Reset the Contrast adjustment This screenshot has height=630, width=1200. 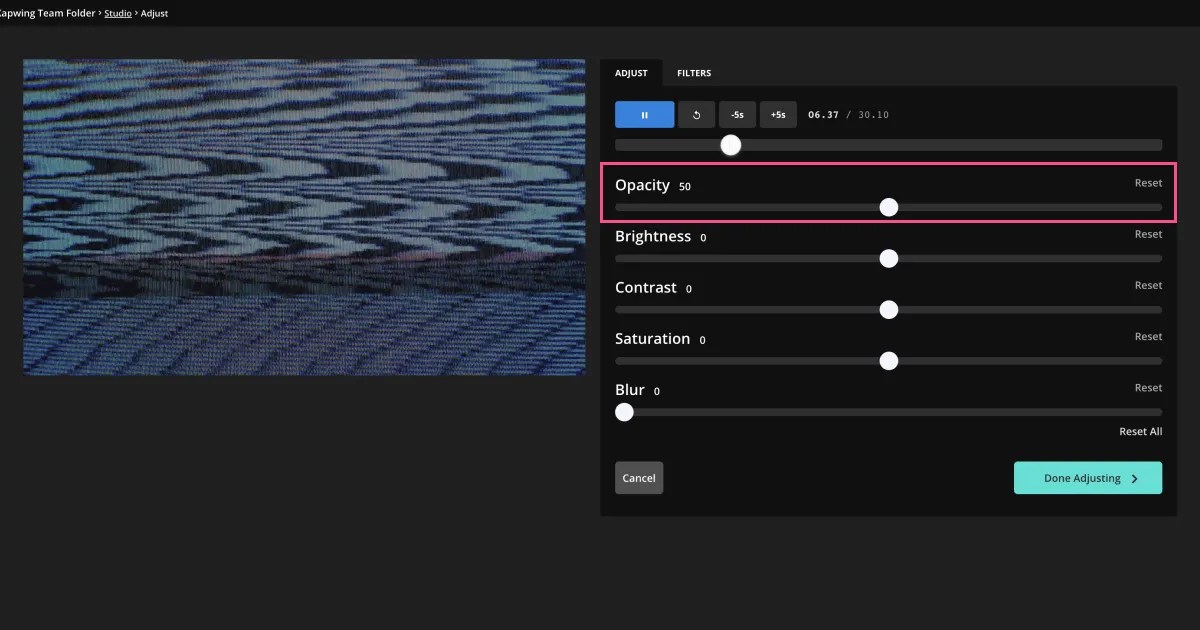pyautogui.click(x=1147, y=285)
